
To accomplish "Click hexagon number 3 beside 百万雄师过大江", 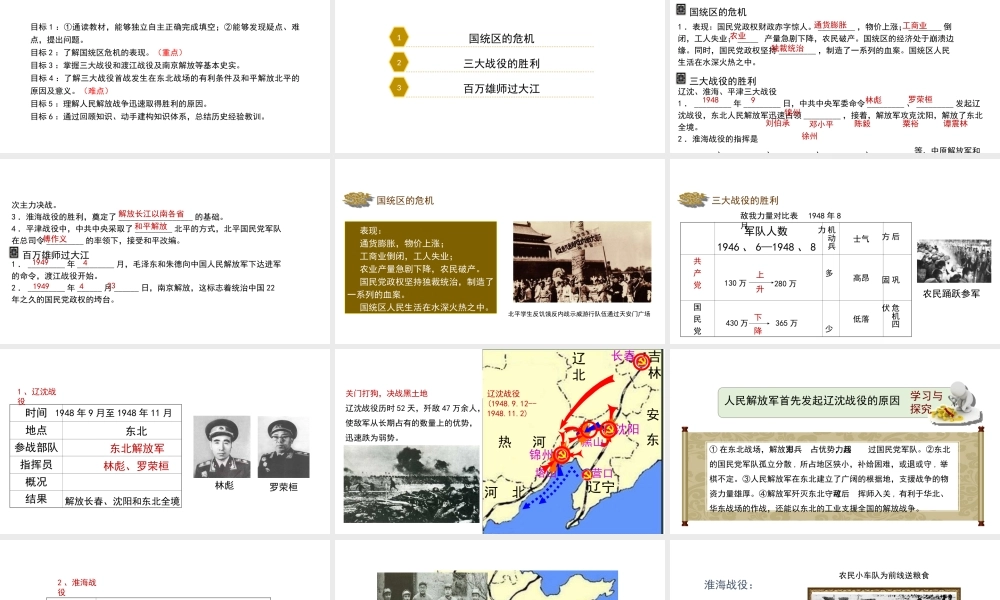I will point(399,87).
